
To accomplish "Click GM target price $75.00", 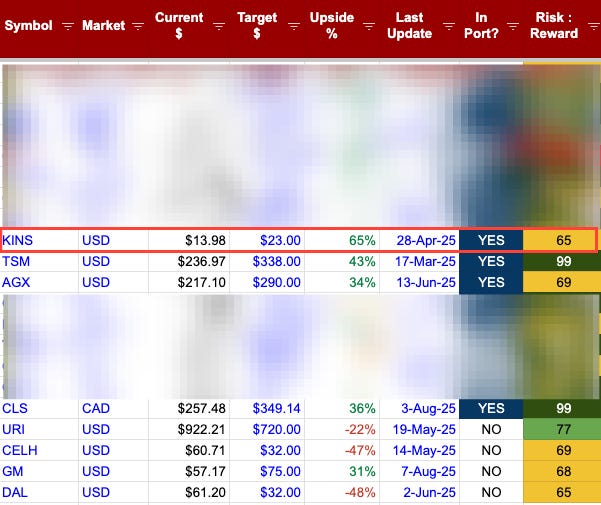I will [x=267, y=471].
